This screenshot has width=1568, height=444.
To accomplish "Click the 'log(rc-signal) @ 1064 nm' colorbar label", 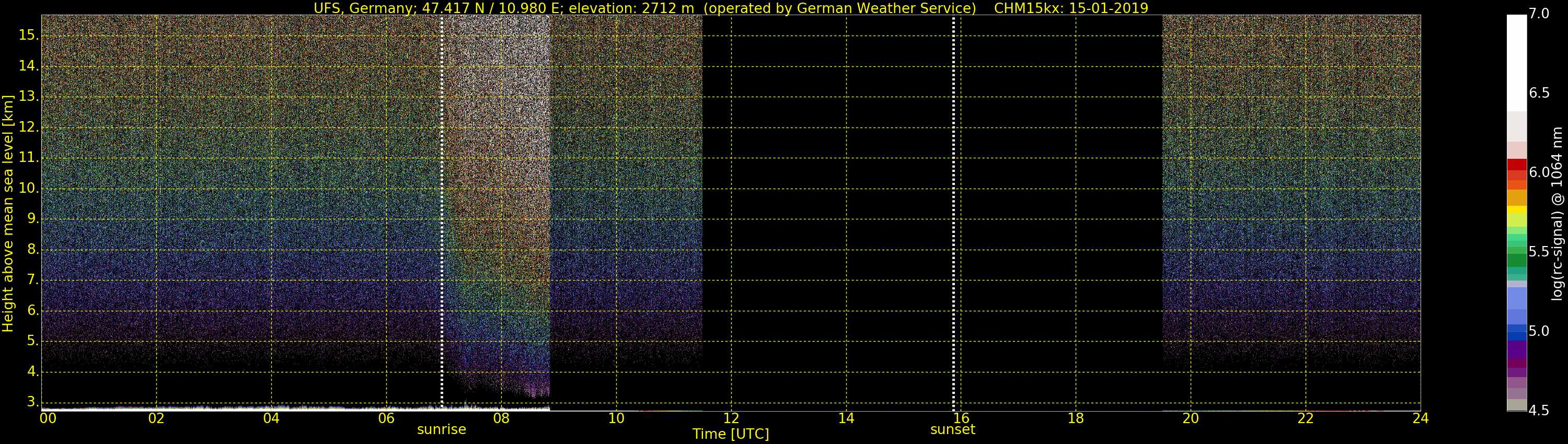I will point(1557,214).
